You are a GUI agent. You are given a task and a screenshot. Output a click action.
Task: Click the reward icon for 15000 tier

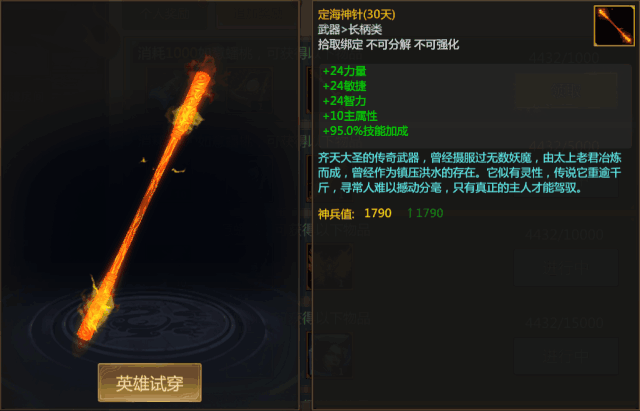click(x=332, y=355)
